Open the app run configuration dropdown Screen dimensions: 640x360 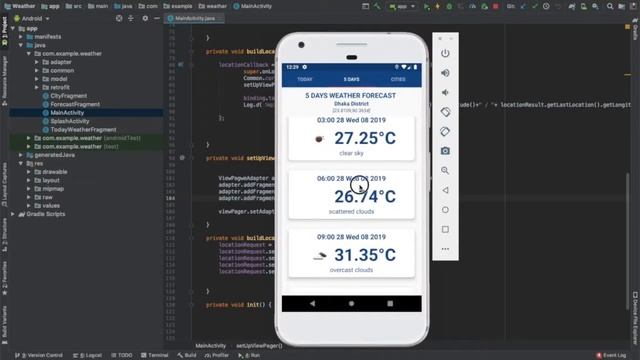402,7
